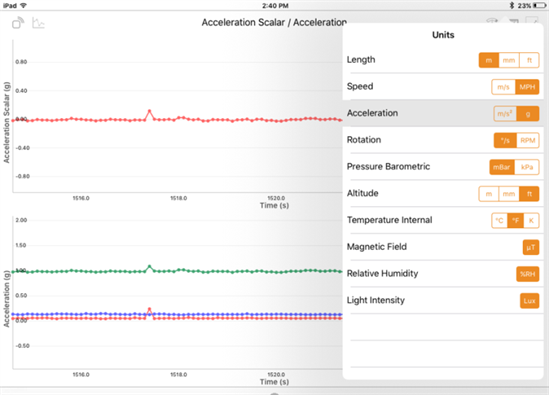Switch Speed units to m/s
The width and height of the screenshot is (549, 395).
[x=503, y=87]
